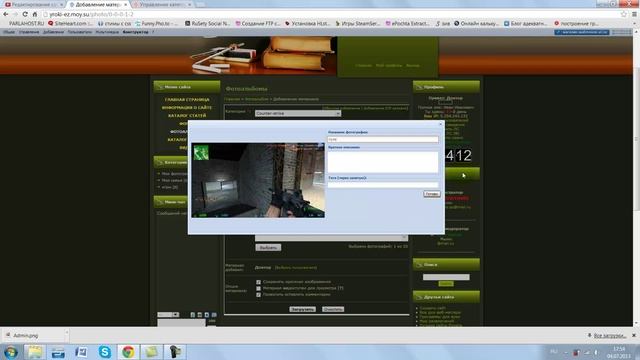Image resolution: width=640 pixels, height=360 pixels.
Task: Click the tags input field
Action: click(383, 185)
